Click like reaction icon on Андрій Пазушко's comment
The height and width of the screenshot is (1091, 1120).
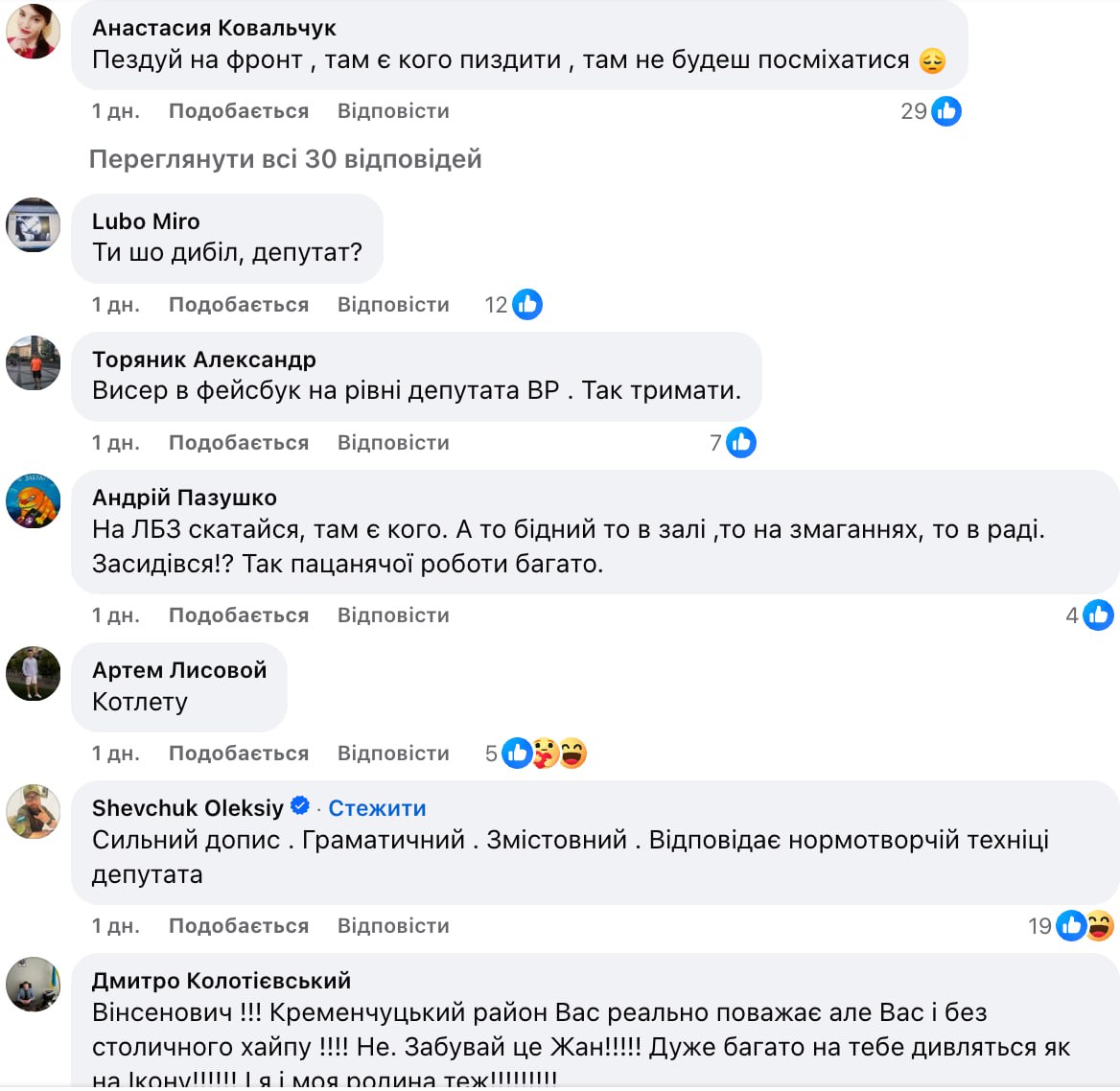pos(1099,615)
